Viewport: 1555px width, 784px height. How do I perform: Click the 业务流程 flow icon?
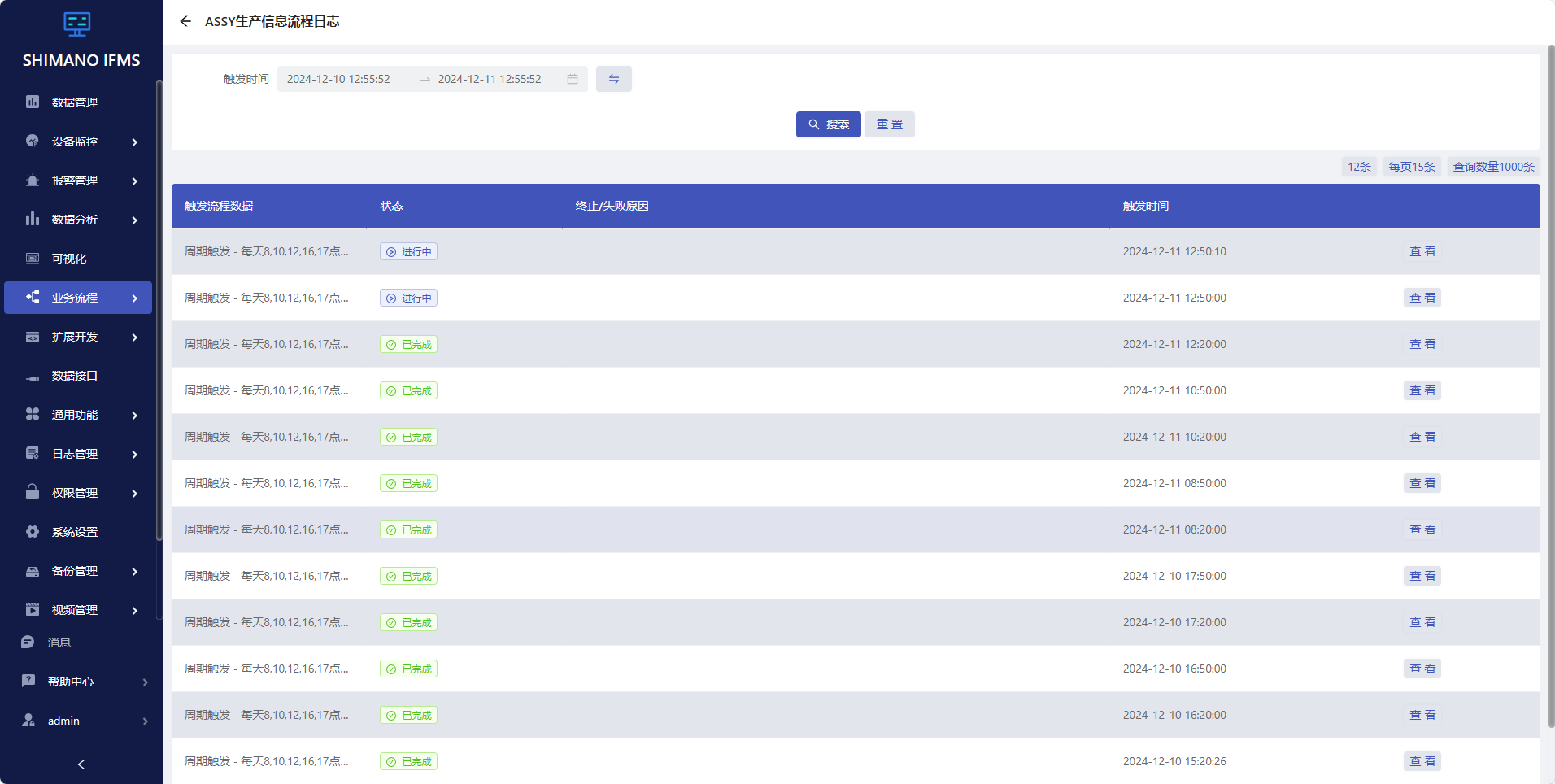pos(33,297)
